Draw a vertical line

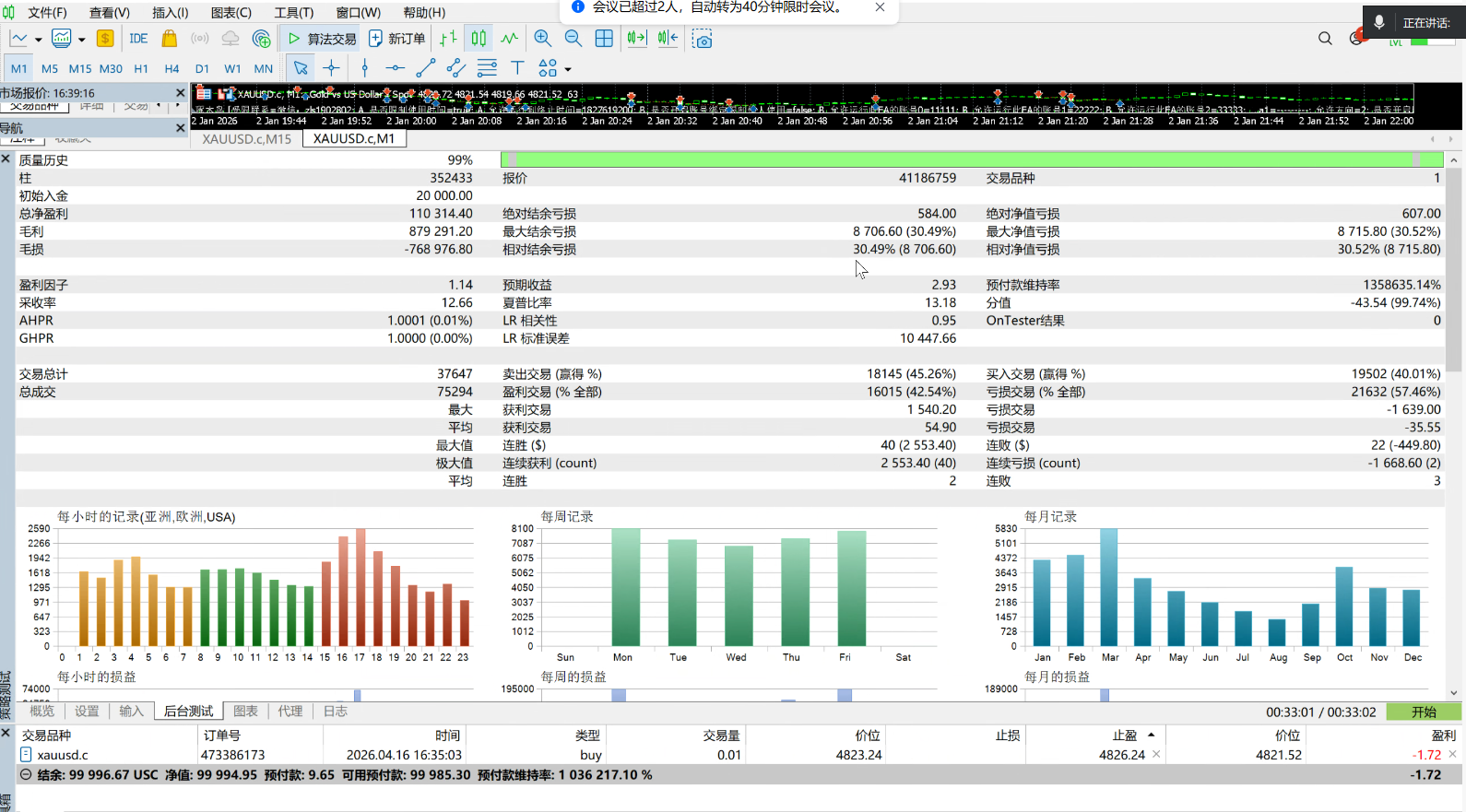pyautogui.click(x=365, y=68)
